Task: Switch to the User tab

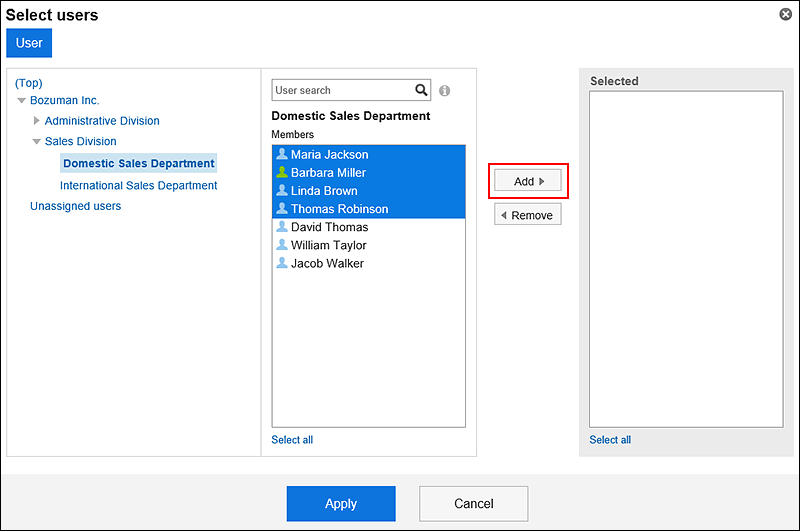Action: pyautogui.click(x=29, y=43)
